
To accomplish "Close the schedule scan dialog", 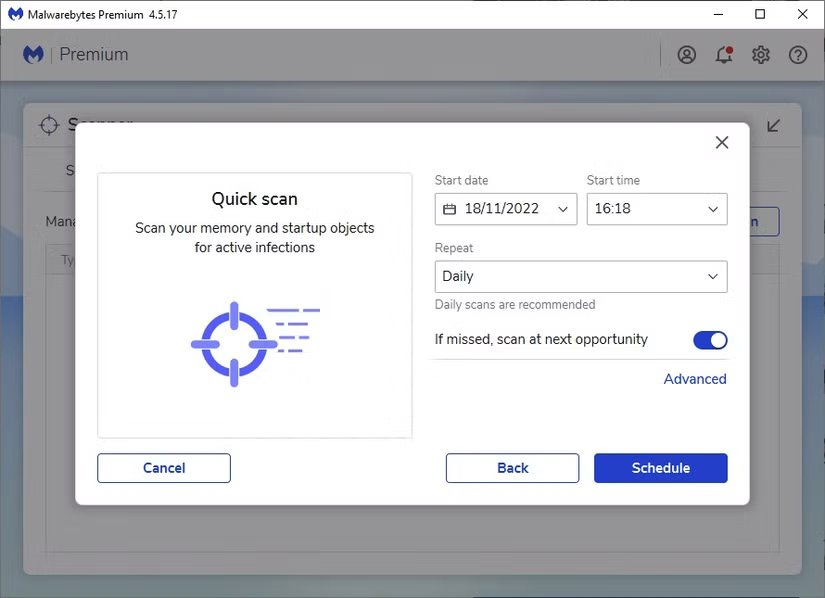I will pos(722,143).
